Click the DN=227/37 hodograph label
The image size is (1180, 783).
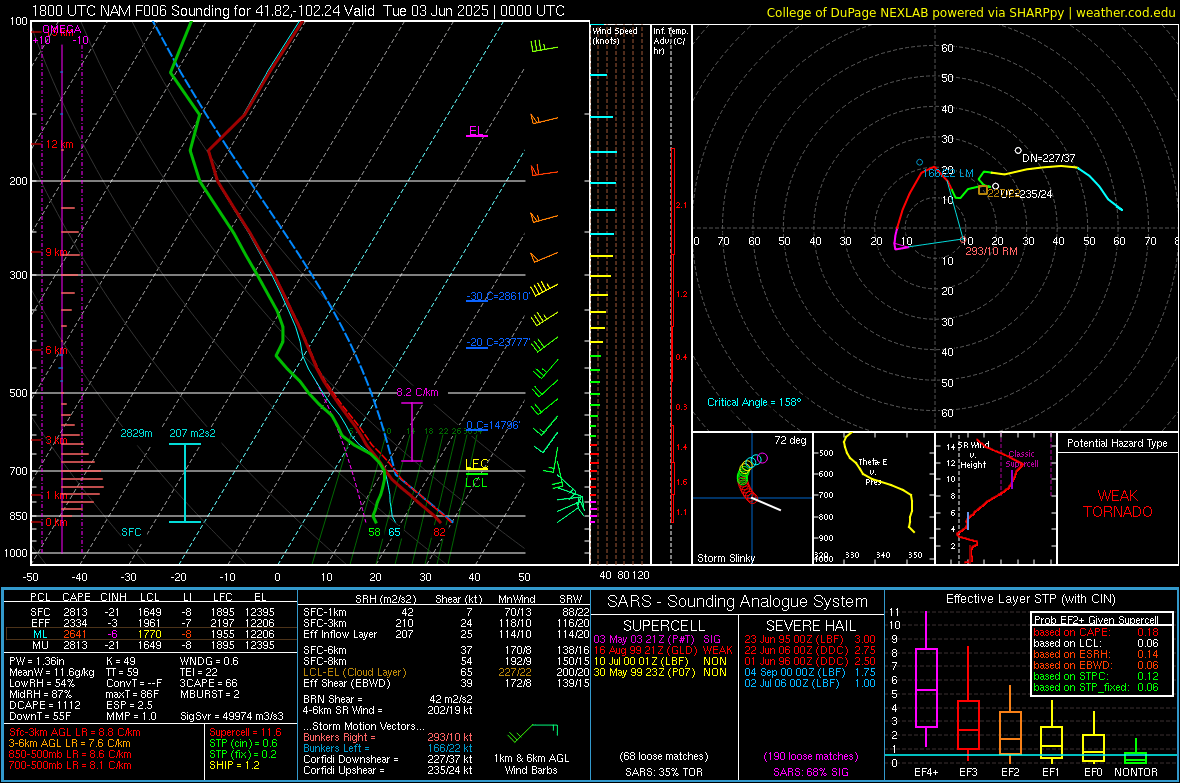click(x=1048, y=158)
